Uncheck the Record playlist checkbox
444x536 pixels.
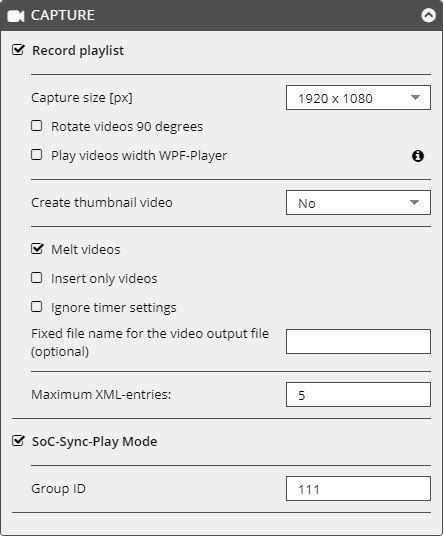point(18,50)
